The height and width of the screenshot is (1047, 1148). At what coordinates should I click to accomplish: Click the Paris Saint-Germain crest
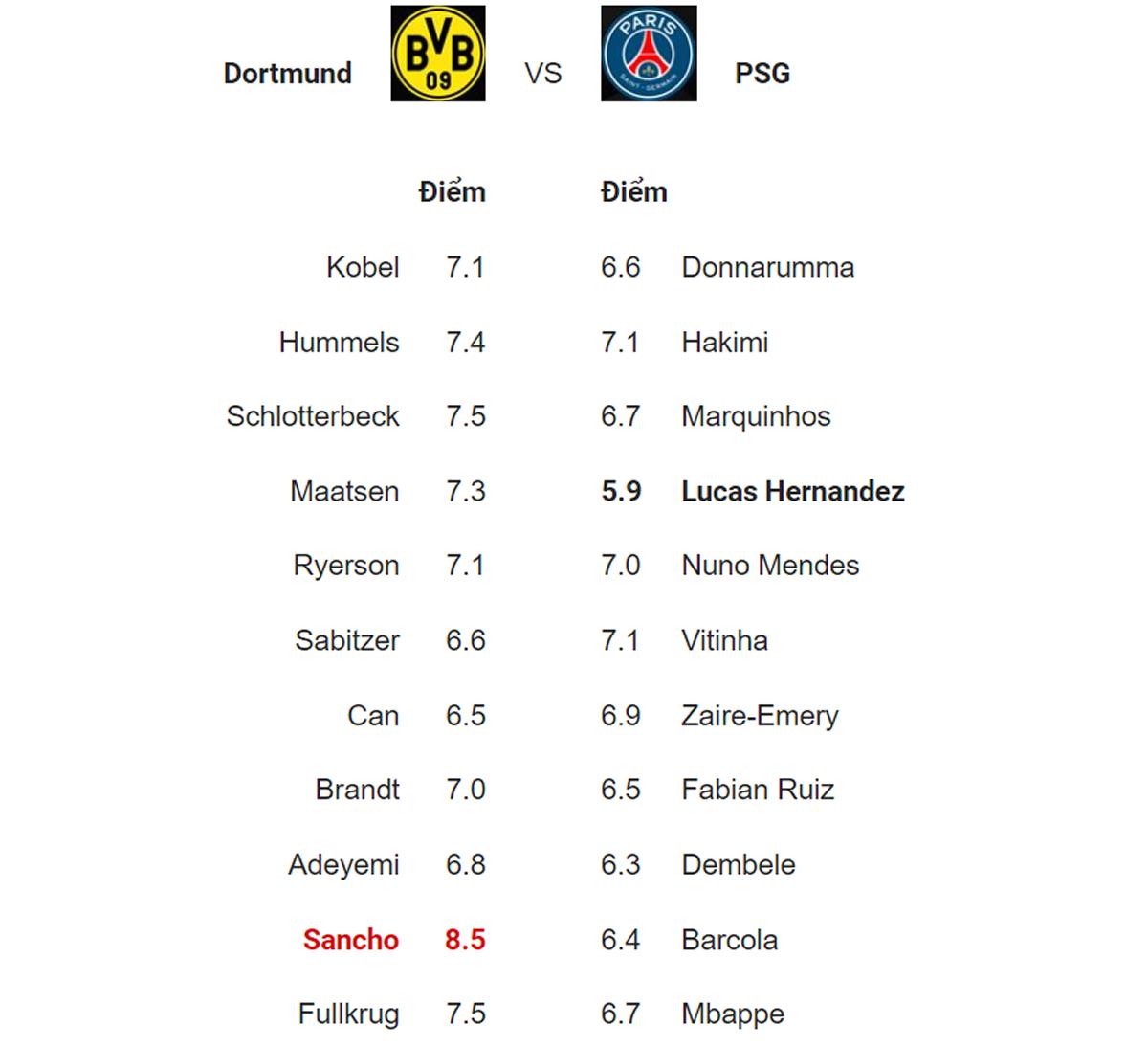click(x=649, y=54)
